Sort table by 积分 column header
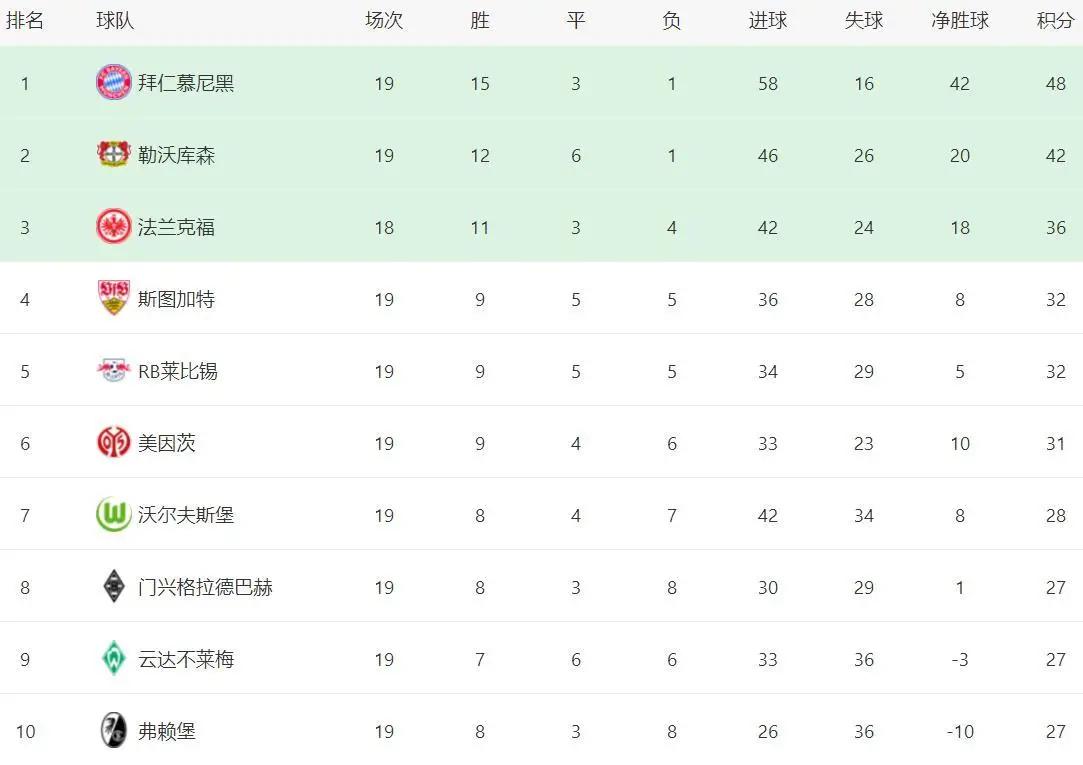This screenshot has height=765, width=1083. click(1055, 21)
